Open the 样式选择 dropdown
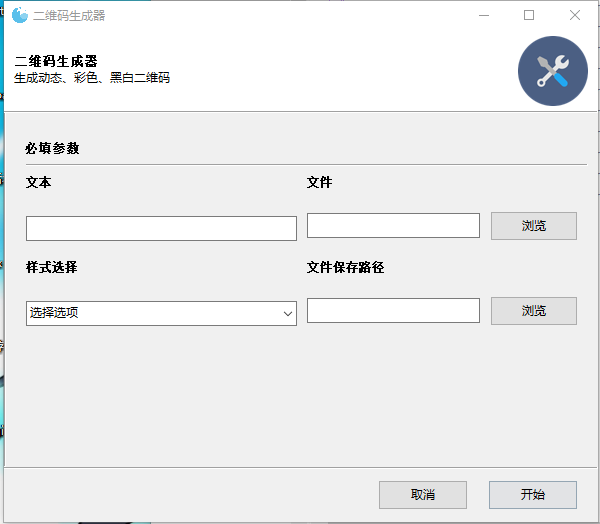Screen dimensions: 600x524 click(x=161, y=313)
